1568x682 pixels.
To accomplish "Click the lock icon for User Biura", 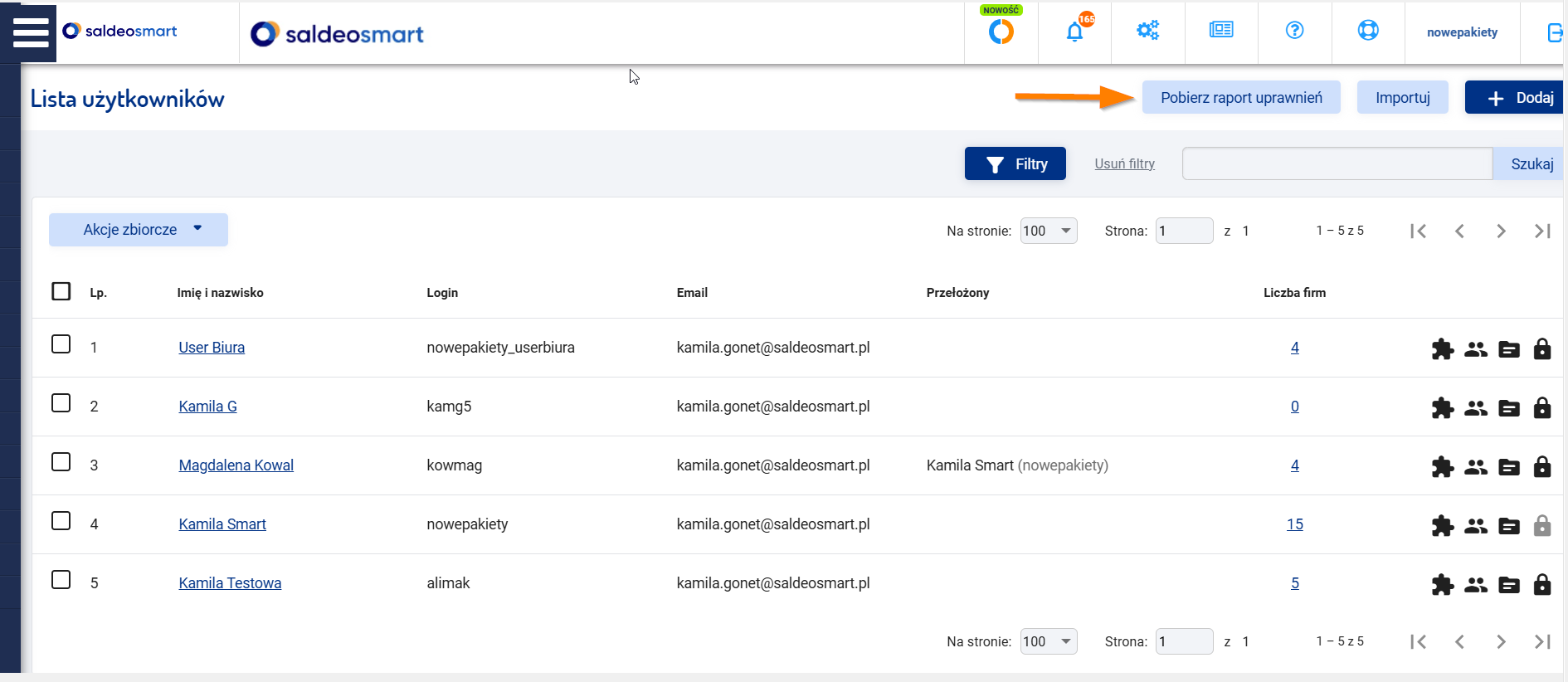I will point(1542,349).
